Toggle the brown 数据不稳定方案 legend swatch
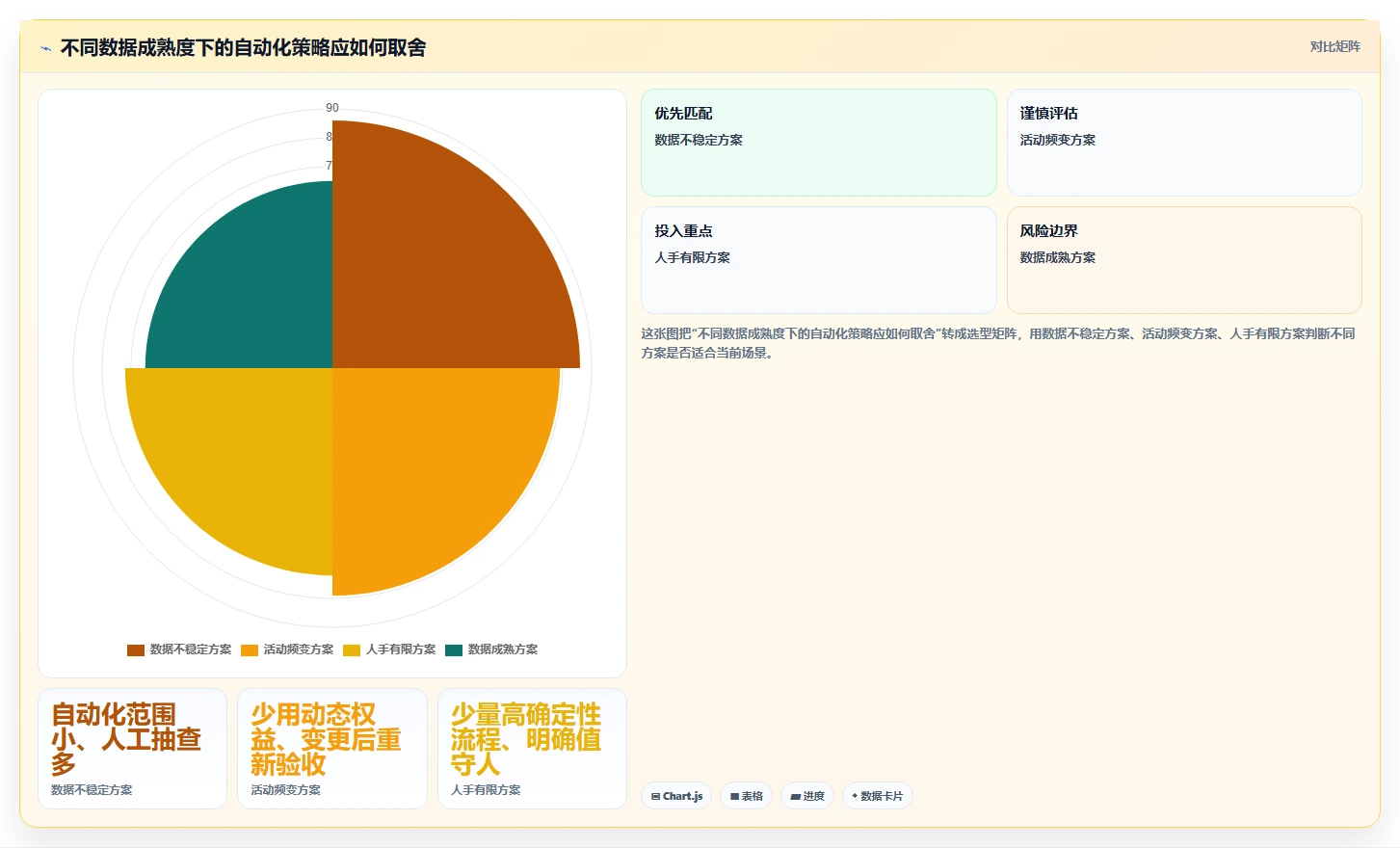 tap(136, 649)
